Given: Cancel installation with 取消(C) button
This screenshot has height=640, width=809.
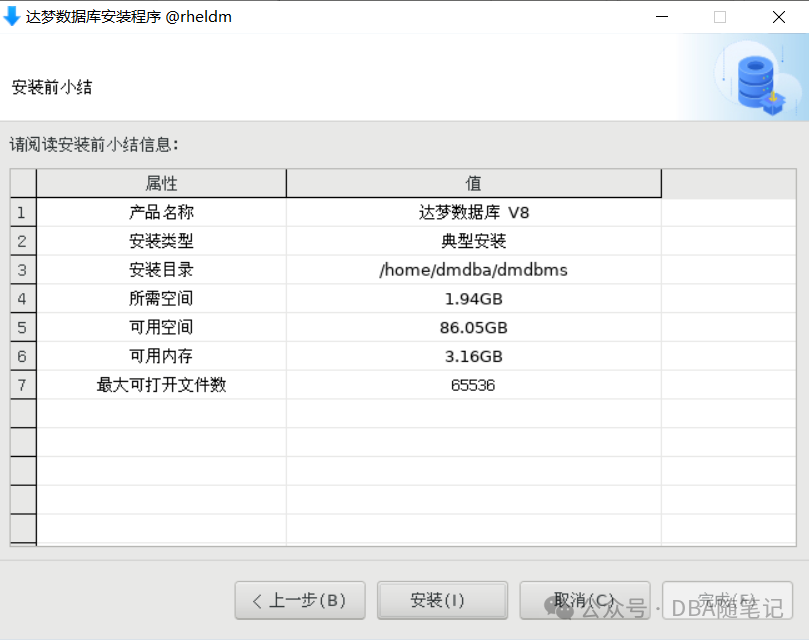Looking at the screenshot, I should 585,600.
